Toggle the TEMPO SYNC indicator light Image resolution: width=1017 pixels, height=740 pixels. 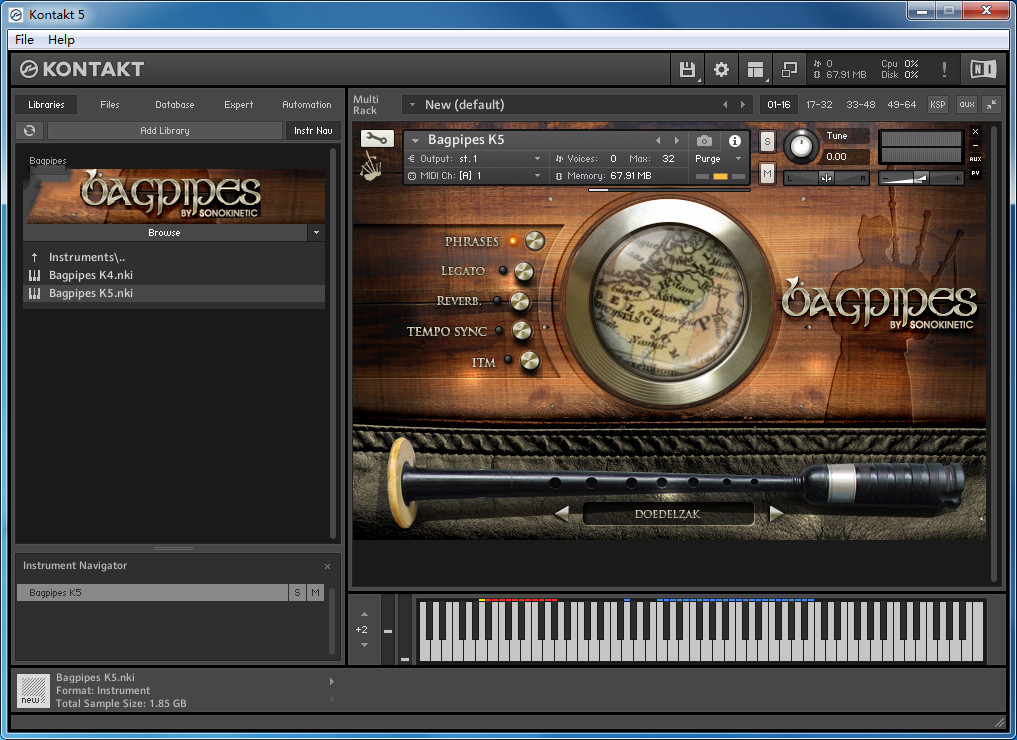[x=499, y=331]
